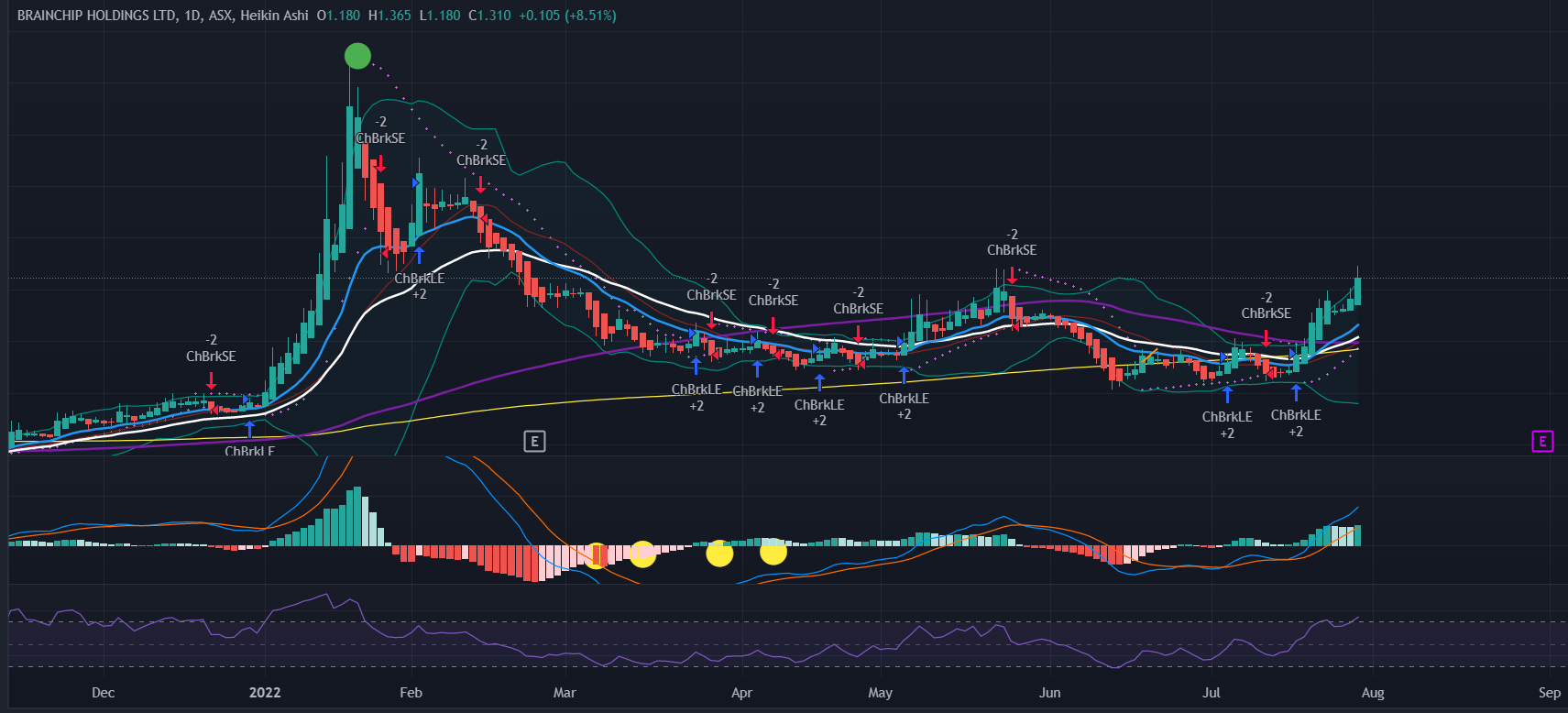The height and width of the screenshot is (713, 1568).
Task: Click the +0.105 (+8.51%) change value
Action: (567, 16)
